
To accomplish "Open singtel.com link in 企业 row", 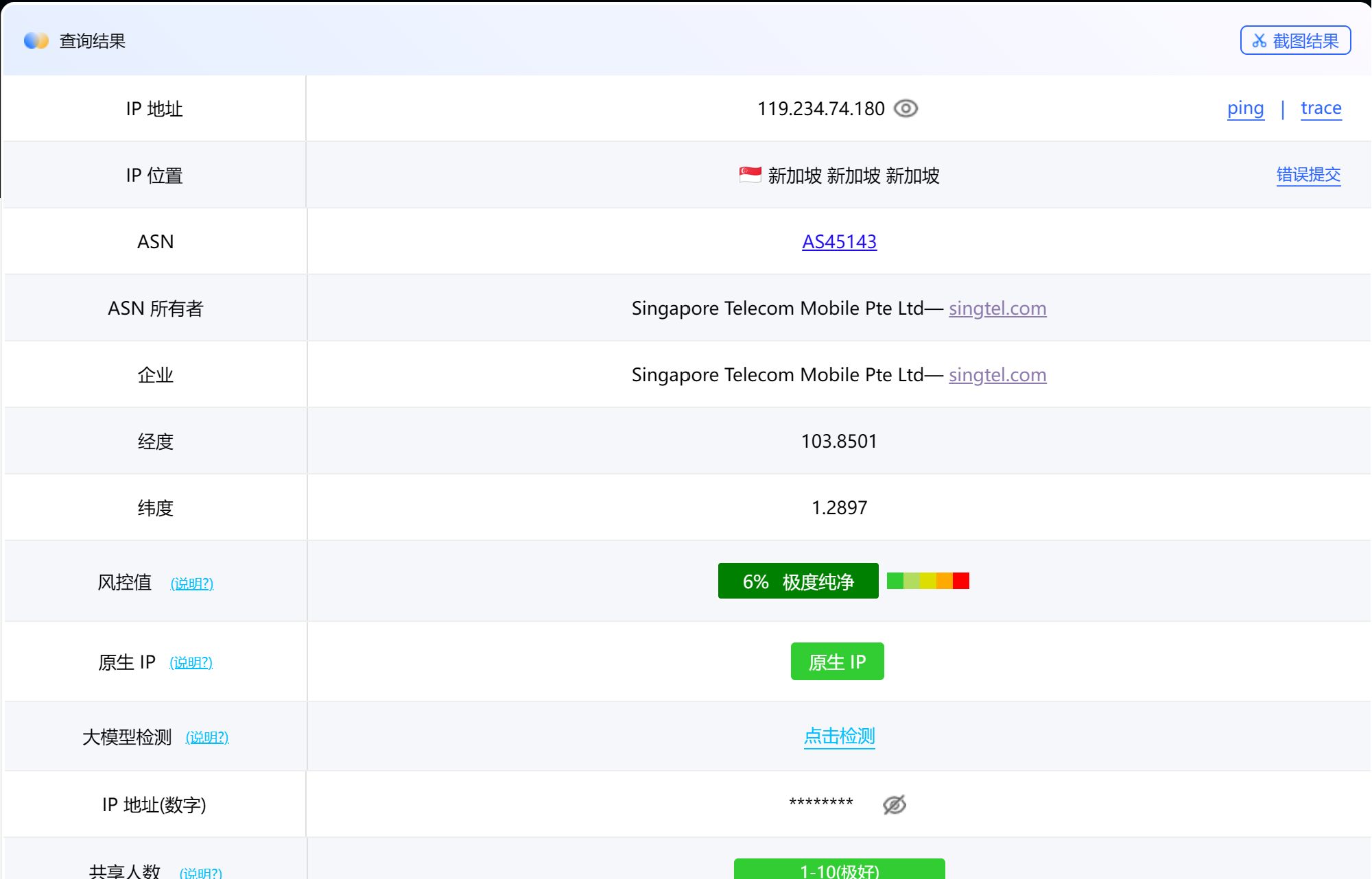I will (x=997, y=375).
